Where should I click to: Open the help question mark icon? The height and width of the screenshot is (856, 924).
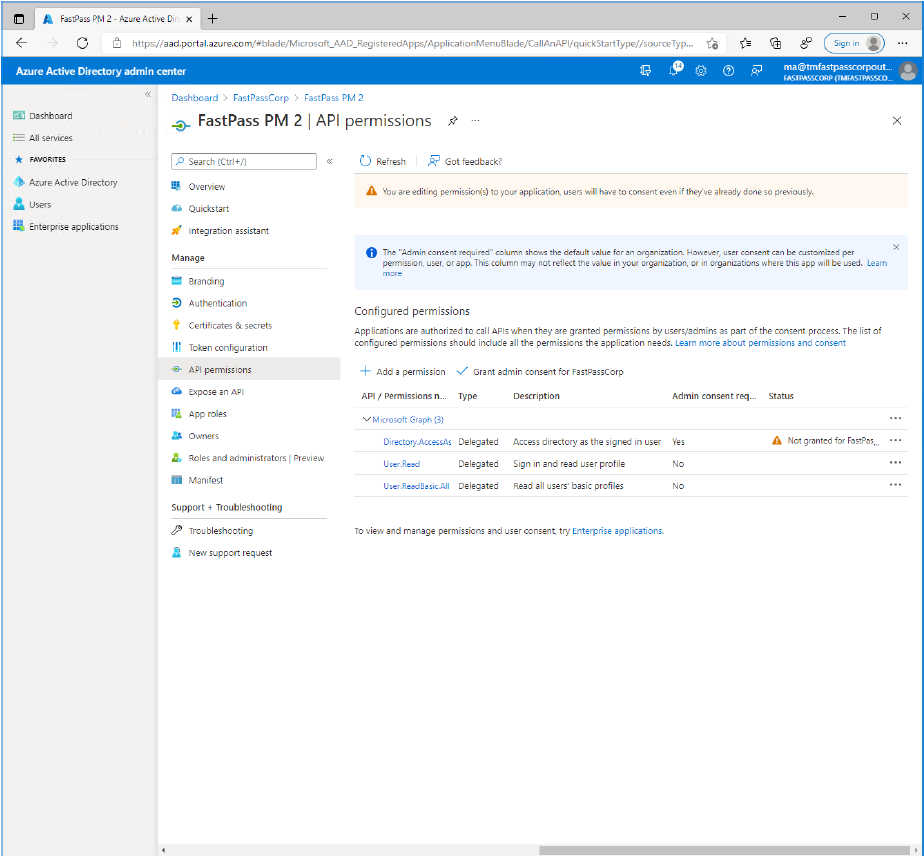729,71
